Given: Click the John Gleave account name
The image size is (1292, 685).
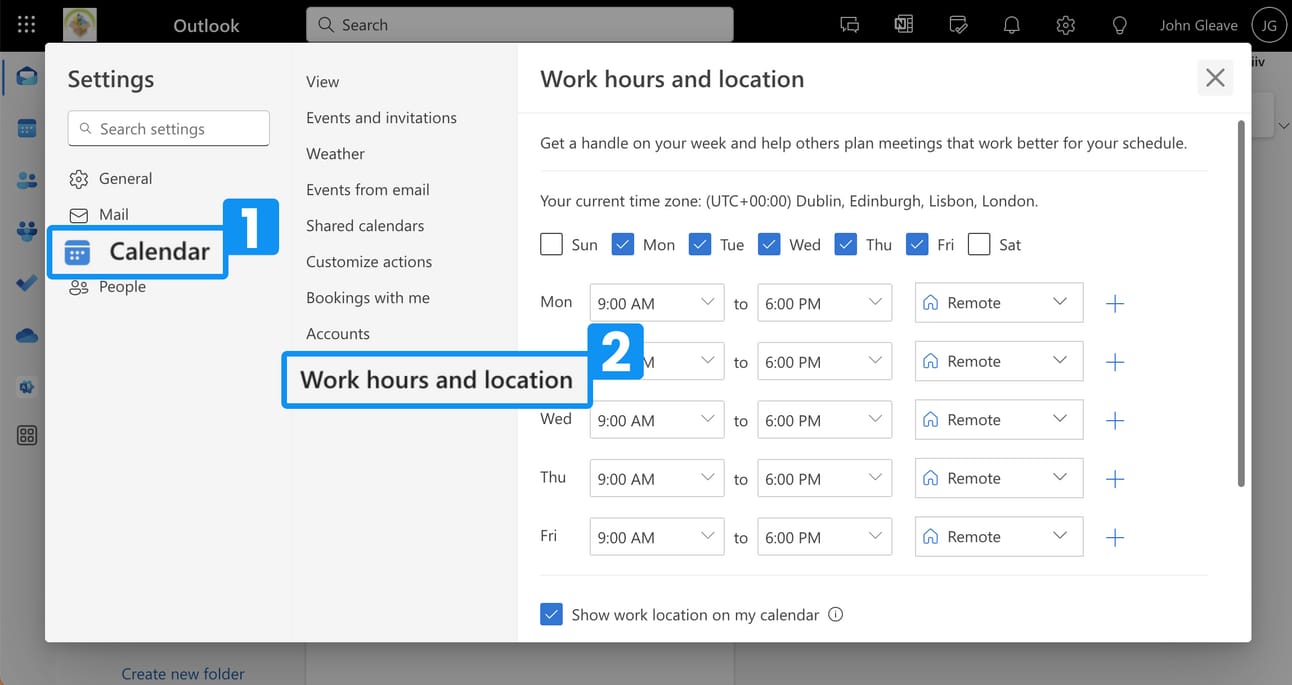Looking at the screenshot, I should (1198, 25).
